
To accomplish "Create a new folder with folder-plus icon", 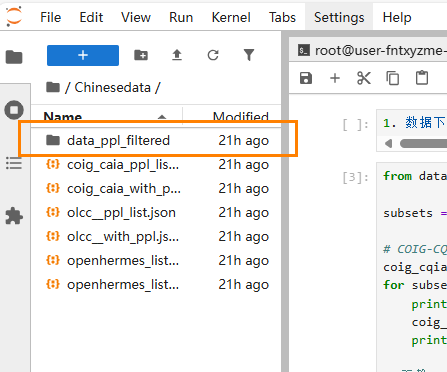I will (141, 55).
